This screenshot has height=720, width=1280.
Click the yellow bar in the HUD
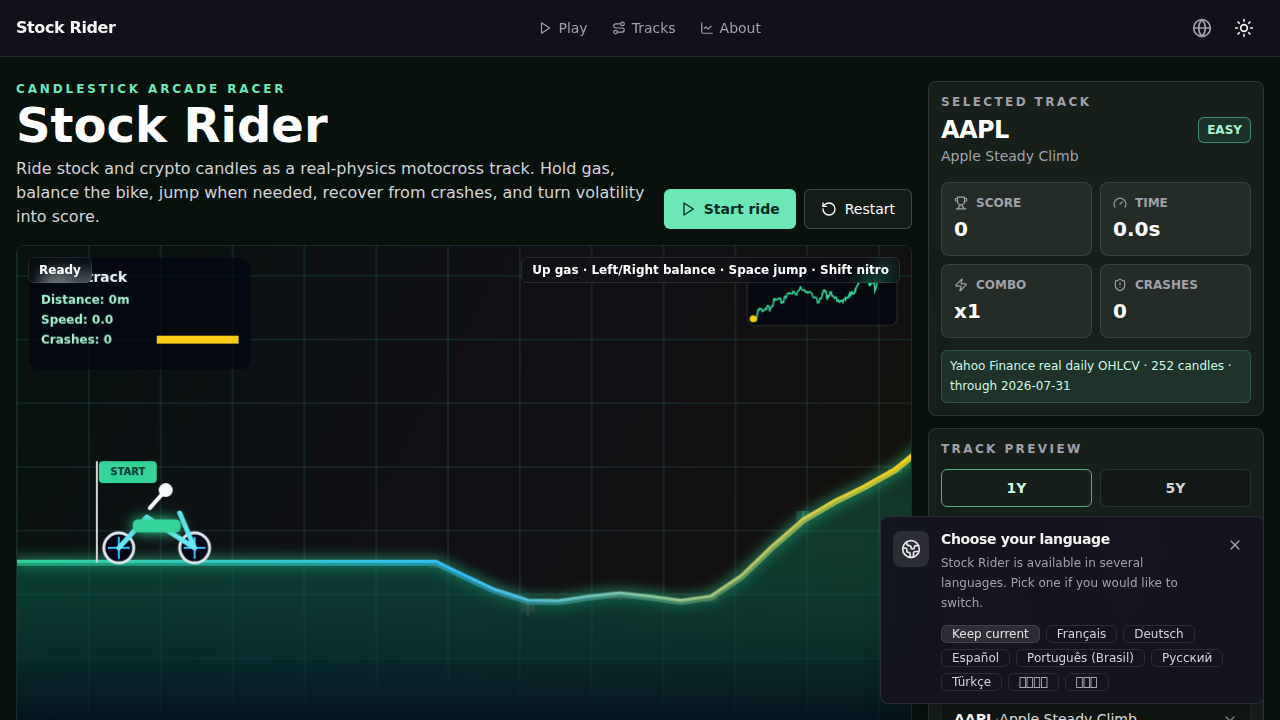coord(198,340)
